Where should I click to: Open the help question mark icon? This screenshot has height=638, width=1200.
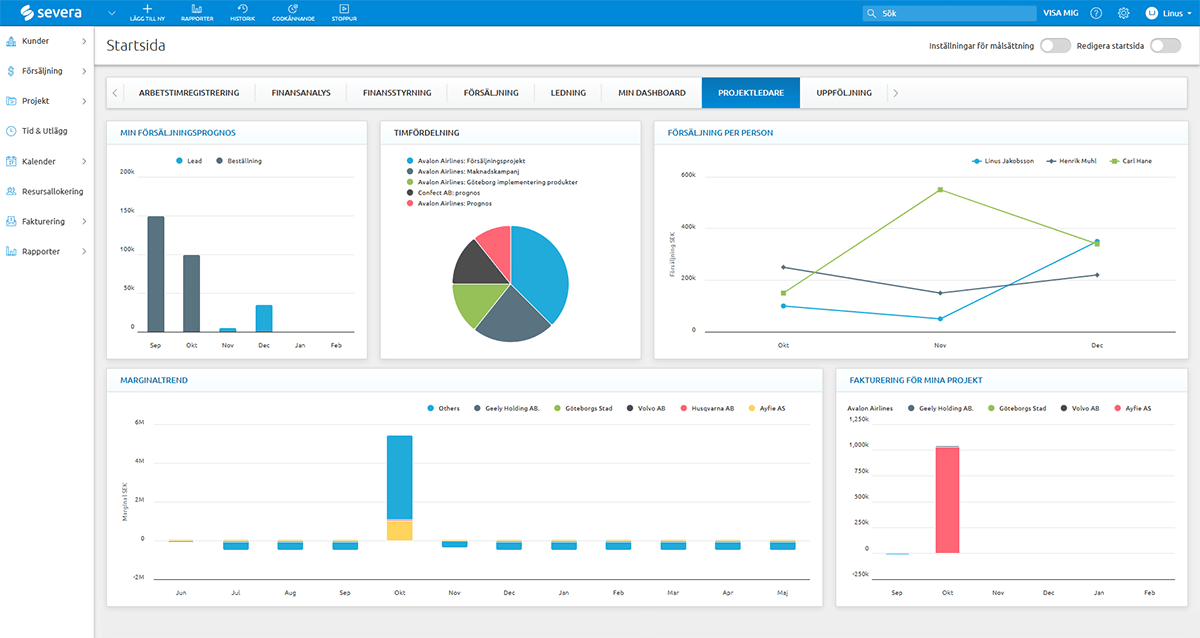coord(1096,13)
